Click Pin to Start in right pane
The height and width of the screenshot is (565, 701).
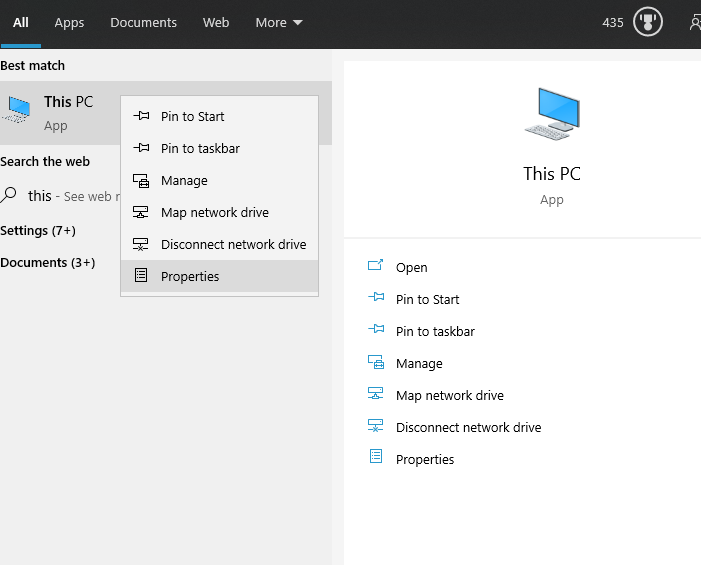pos(427,299)
